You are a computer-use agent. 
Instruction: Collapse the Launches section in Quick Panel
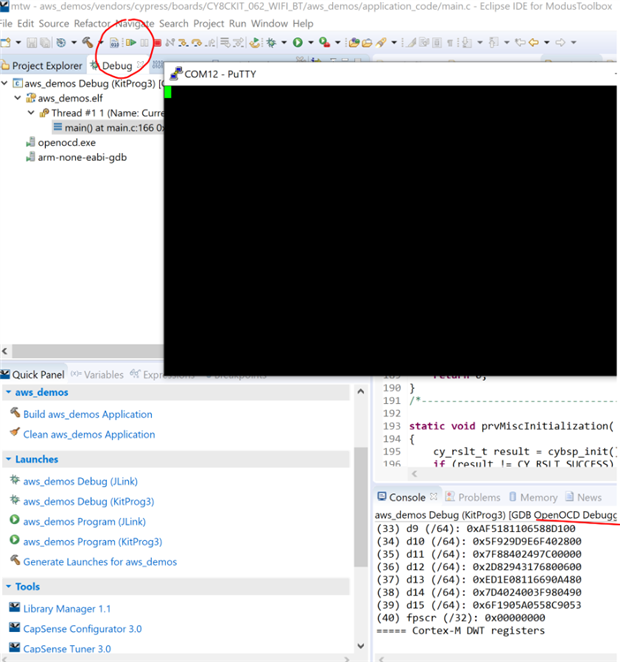[7, 459]
